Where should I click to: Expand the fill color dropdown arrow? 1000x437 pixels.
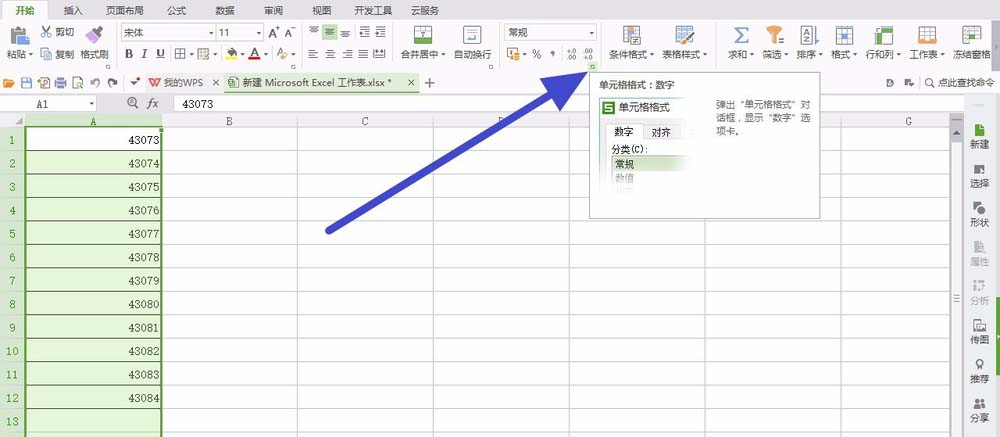(x=242, y=55)
